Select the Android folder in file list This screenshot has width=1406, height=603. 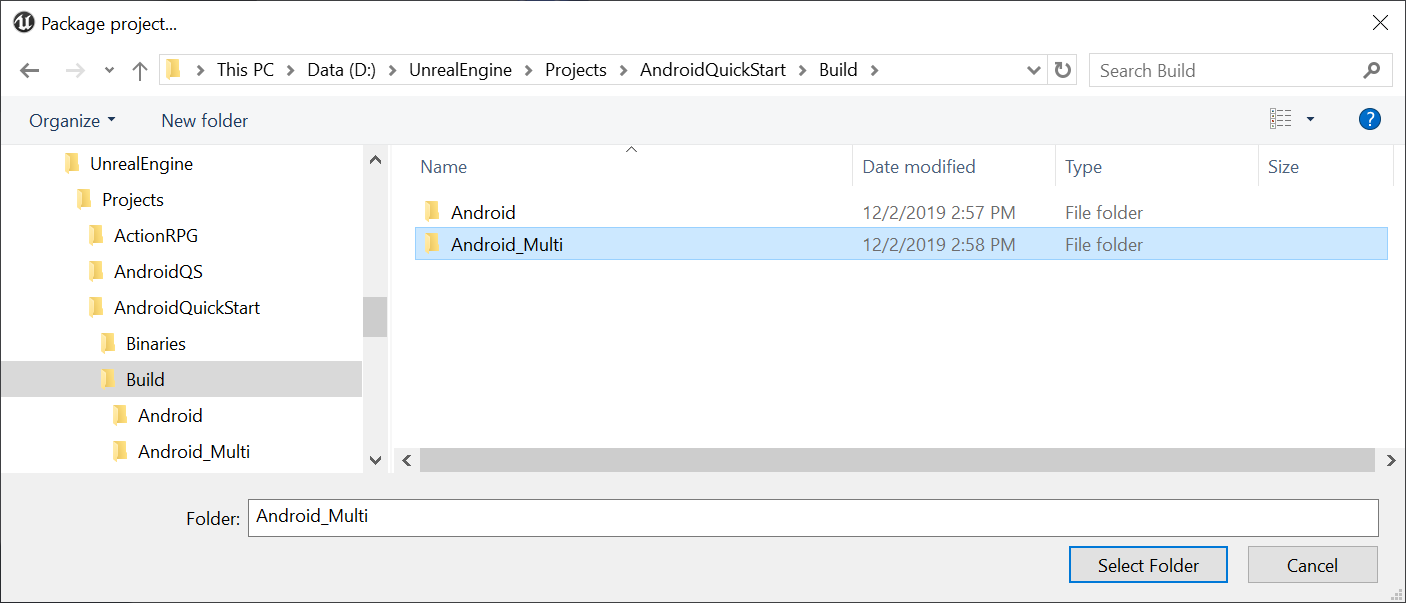point(483,212)
